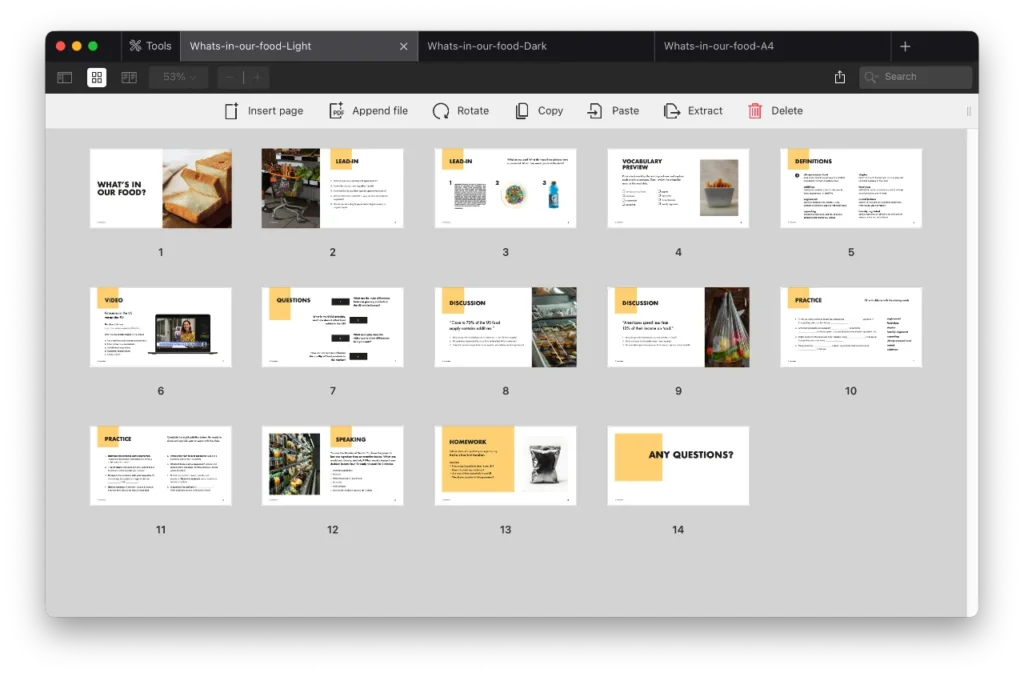Viewport: 1024px width, 677px height.
Task: Click the Copy pages icon
Action: 522,111
